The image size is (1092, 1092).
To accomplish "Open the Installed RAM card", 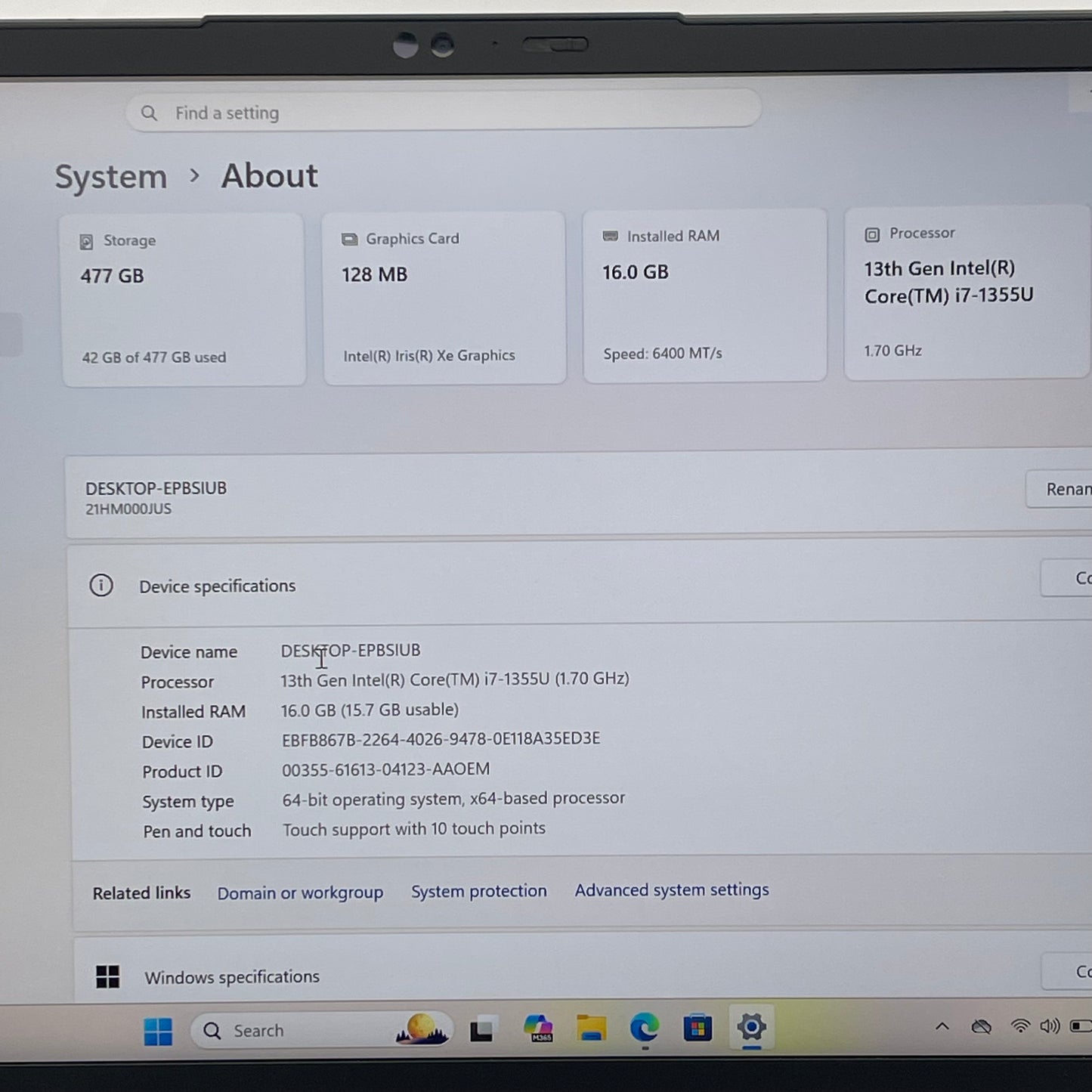I will coord(704,295).
